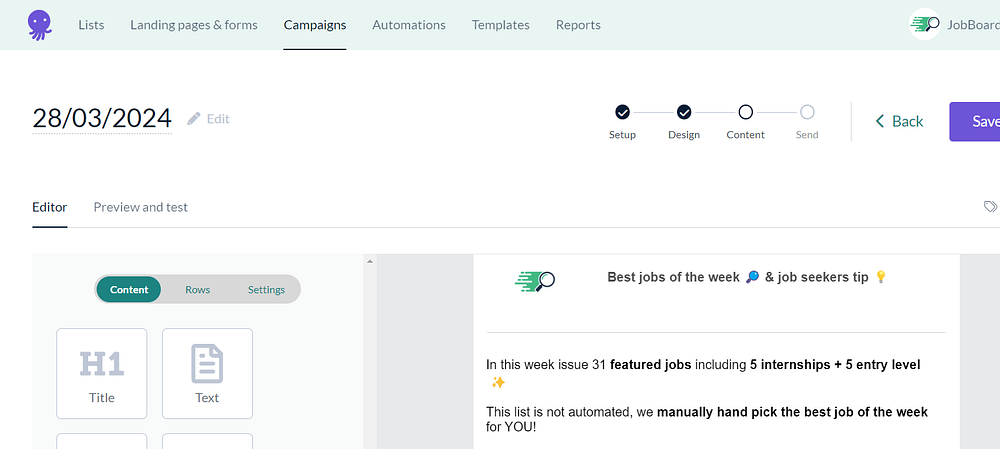
Task: Open the Campaigns menu
Action: 315,25
